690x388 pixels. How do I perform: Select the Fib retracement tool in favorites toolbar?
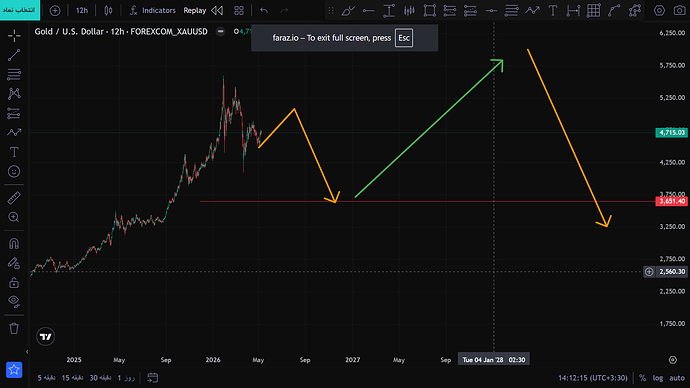pyautogui.click(x=511, y=11)
